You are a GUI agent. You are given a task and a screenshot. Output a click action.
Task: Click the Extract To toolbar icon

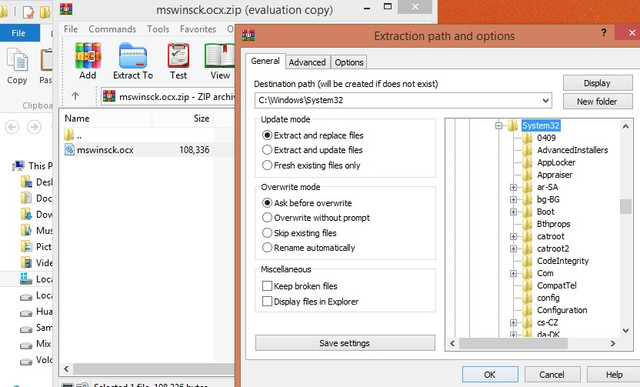pos(133,56)
